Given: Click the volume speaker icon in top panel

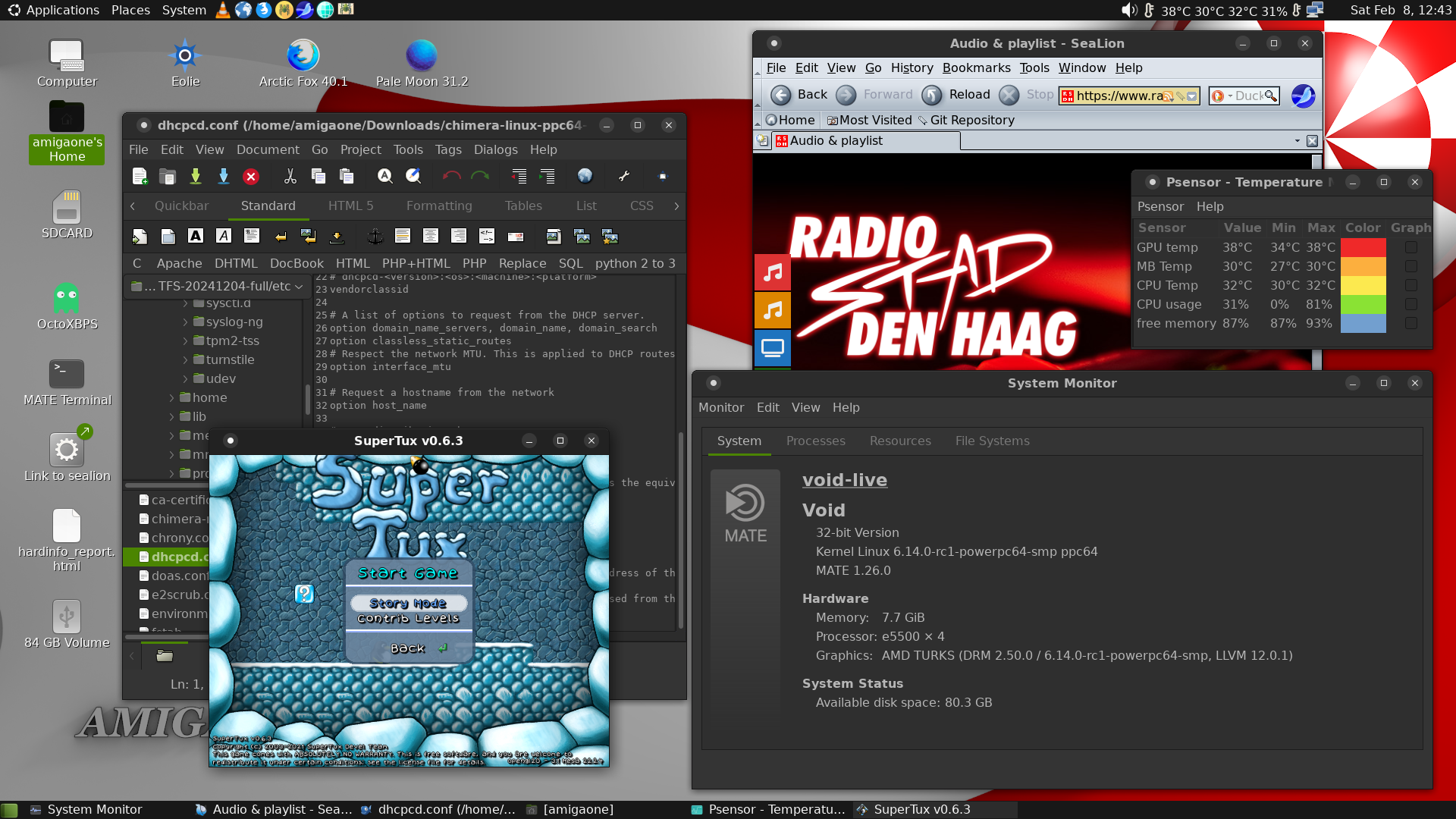Looking at the screenshot, I should click(x=1129, y=10).
